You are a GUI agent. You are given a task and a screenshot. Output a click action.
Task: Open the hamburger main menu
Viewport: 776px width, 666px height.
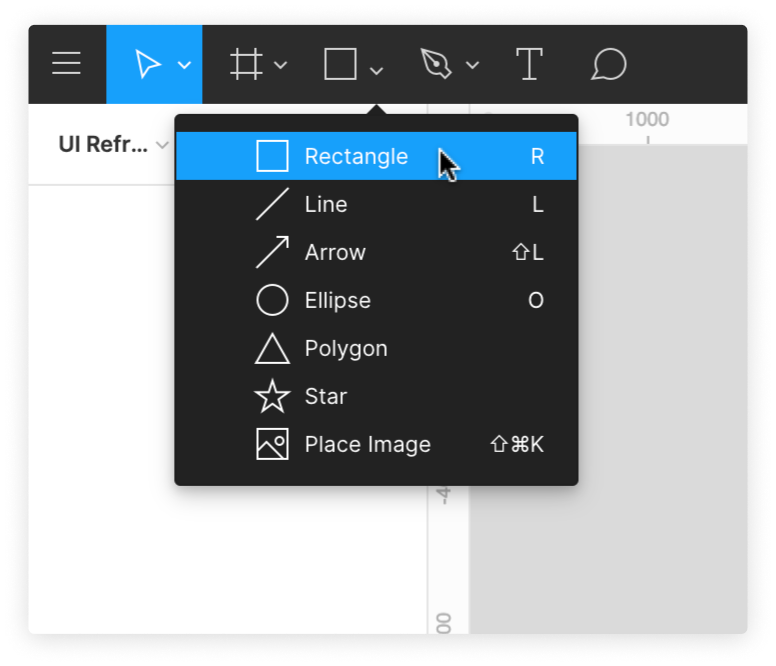66,64
